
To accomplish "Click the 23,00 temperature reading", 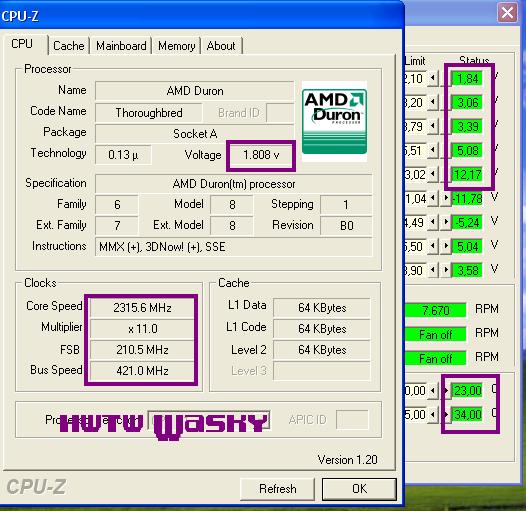I will tap(467, 391).
